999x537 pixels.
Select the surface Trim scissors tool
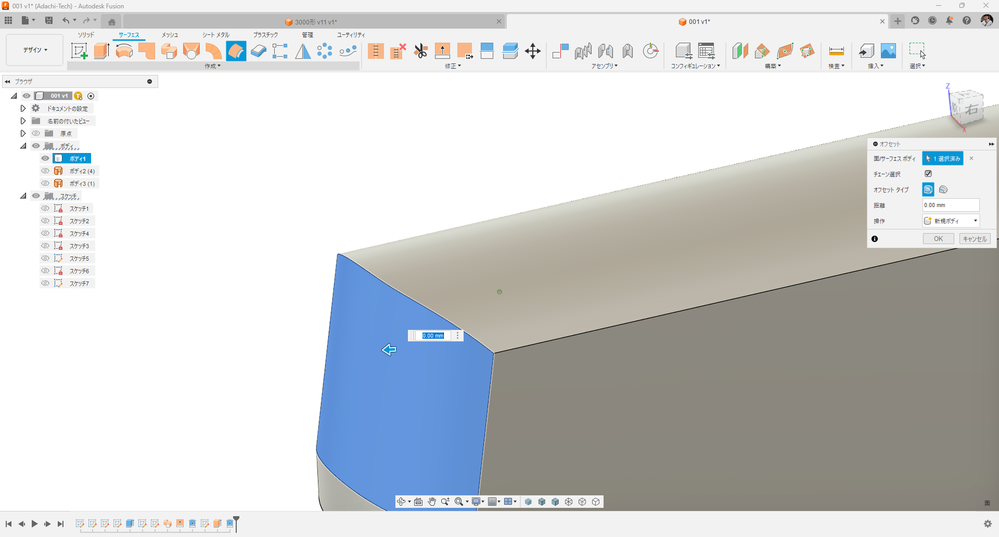(420, 51)
